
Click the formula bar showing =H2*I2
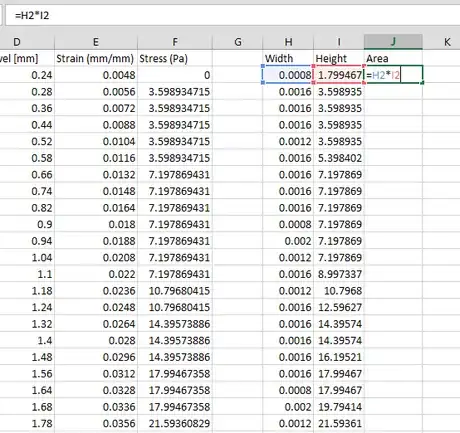pyautogui.click(x=233, y=15)
